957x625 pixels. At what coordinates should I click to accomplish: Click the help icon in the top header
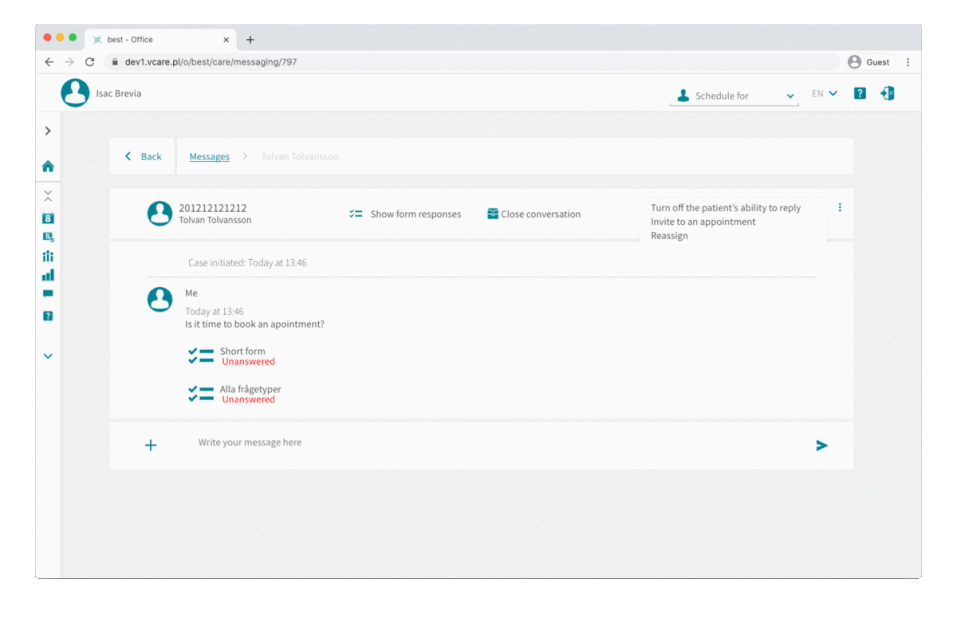859,93
